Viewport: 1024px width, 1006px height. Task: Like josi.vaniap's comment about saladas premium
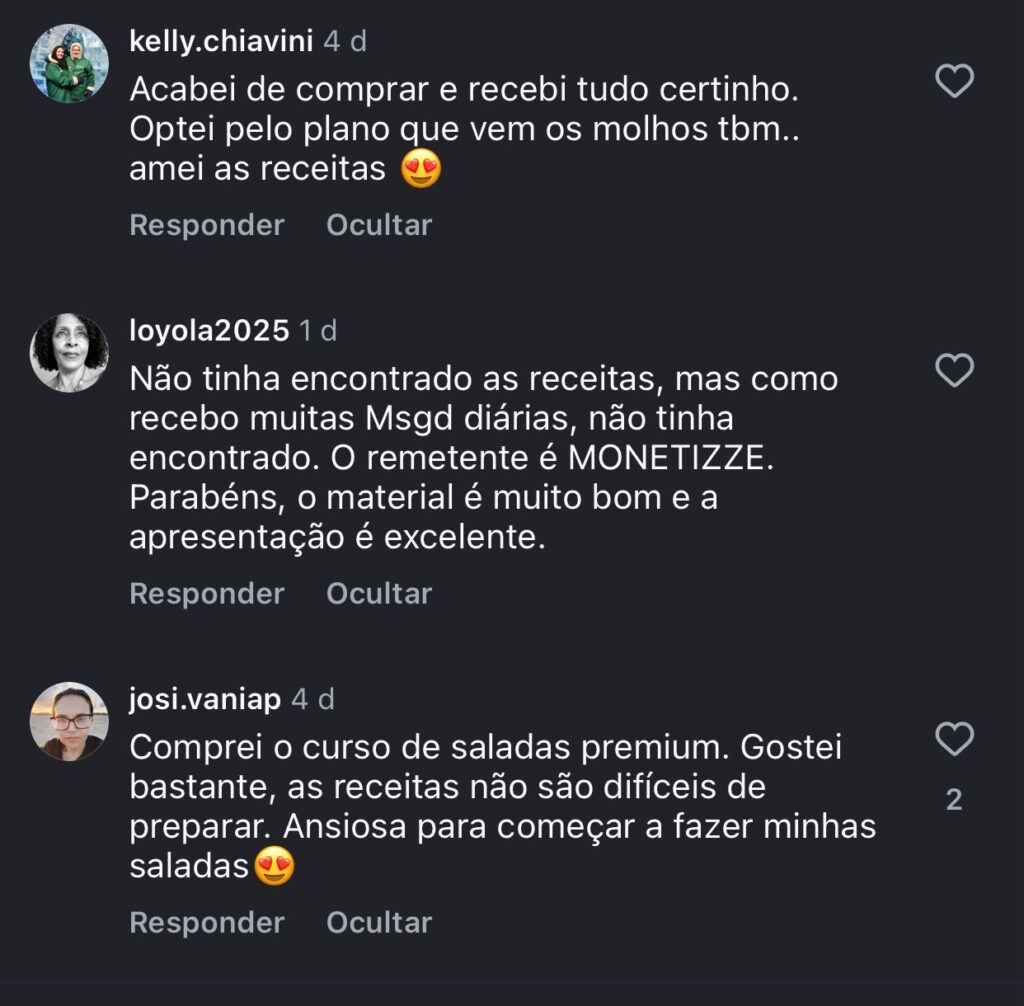click(x=954, y=740)
